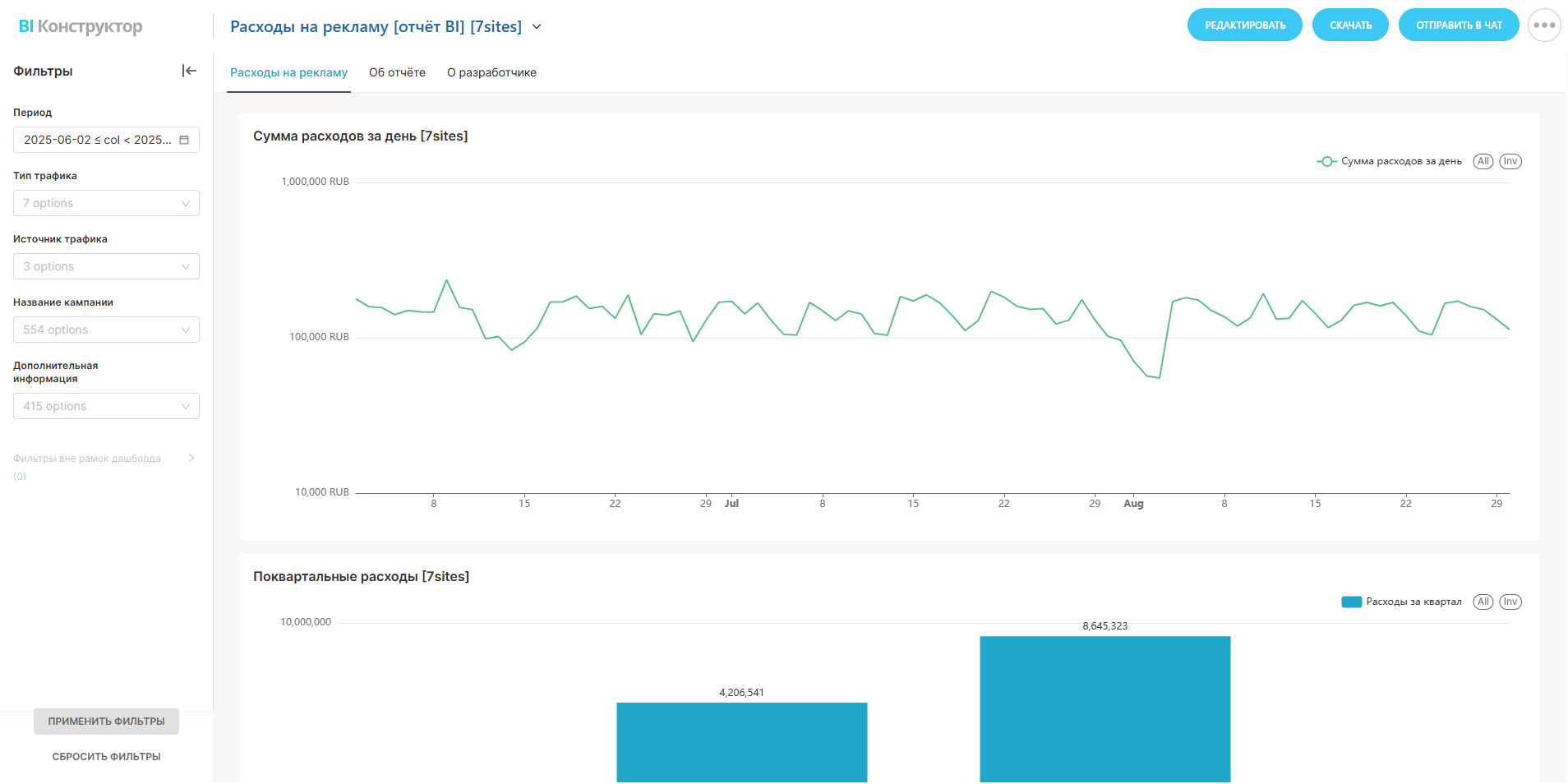Open the Источник трафика dropdown

(x=106, y=266)
